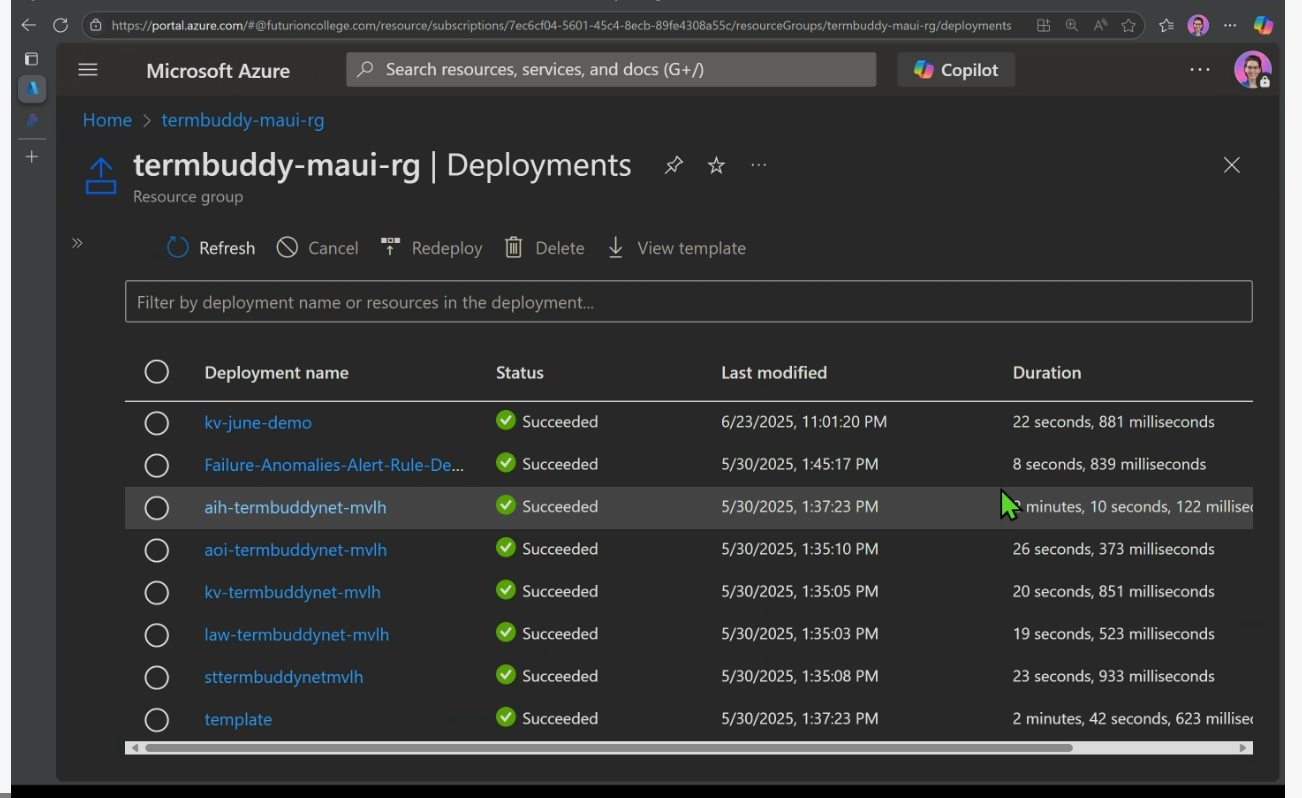Open the kv-june-demo deployment
This screenshot has width=1302, height=798.
[x=258, y=423]
